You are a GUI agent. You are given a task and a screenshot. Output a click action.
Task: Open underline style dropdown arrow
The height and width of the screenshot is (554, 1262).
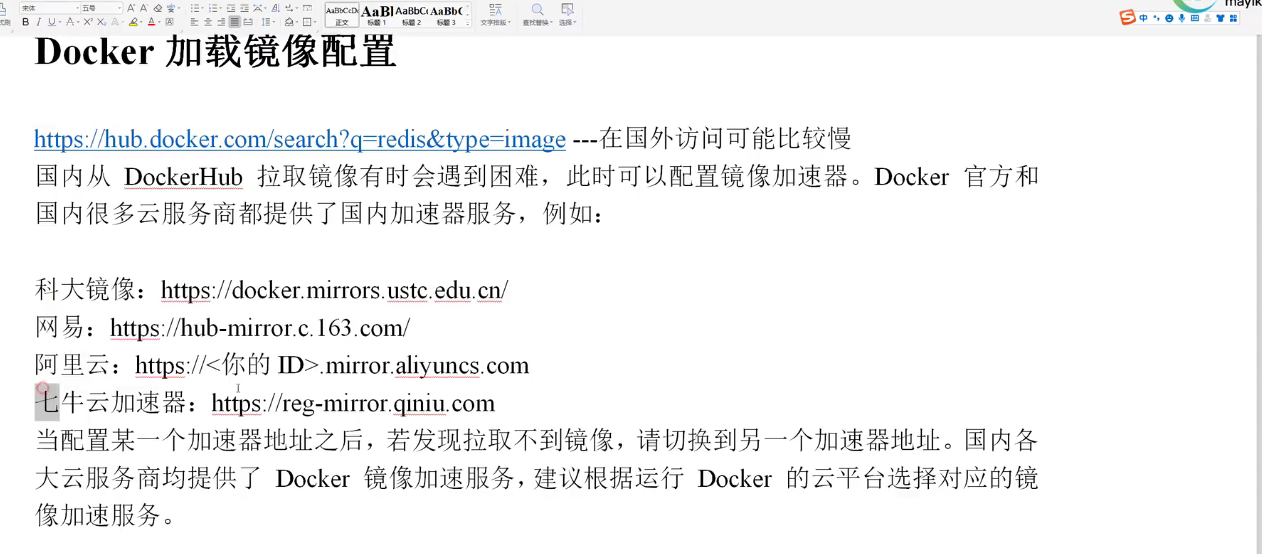click(x=60, y=22)
